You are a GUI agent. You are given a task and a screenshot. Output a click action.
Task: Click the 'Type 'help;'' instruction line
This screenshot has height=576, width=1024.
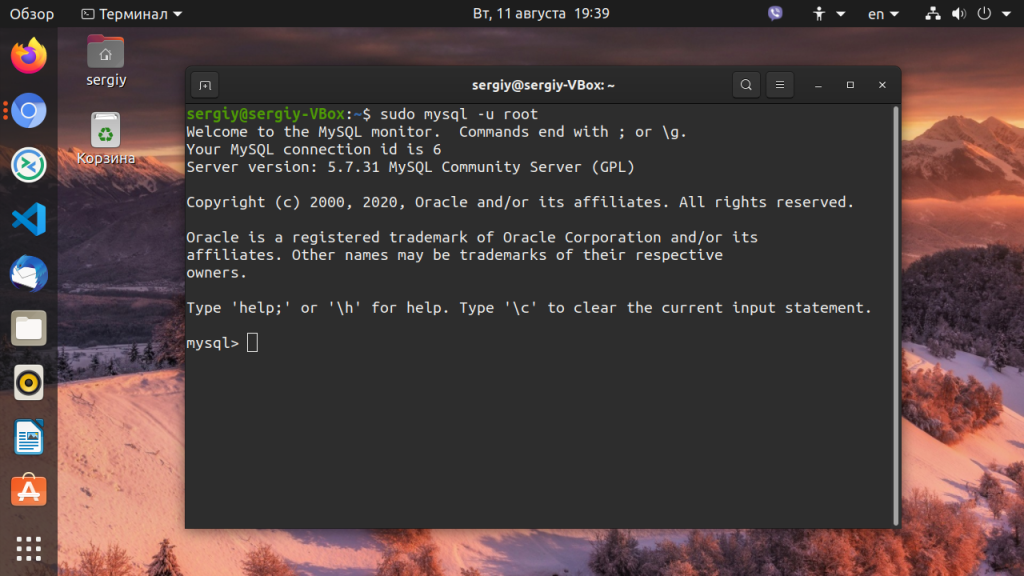[x=529, y=308]
